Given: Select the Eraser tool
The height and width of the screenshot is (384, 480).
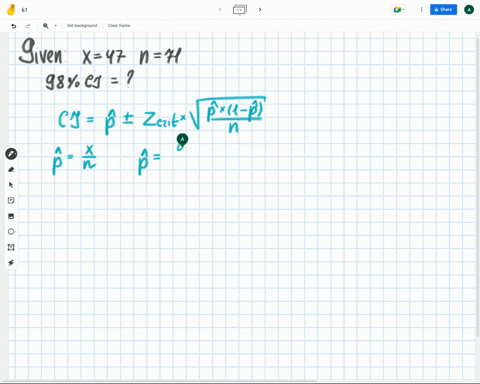Looking at the screenshot, I should tap(11, 169).
